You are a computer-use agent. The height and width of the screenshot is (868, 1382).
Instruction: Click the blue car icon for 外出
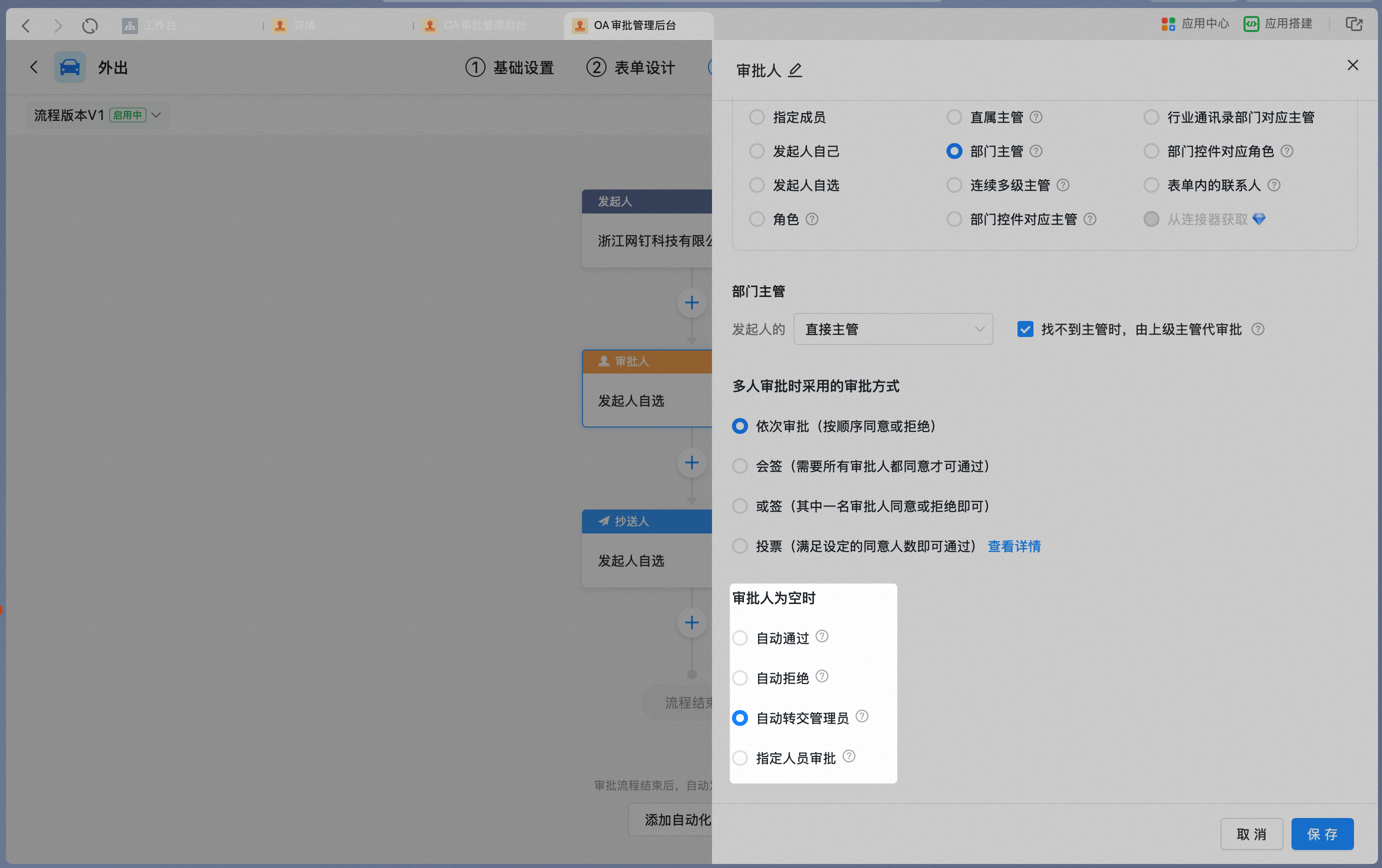click(x=70, y=67)
